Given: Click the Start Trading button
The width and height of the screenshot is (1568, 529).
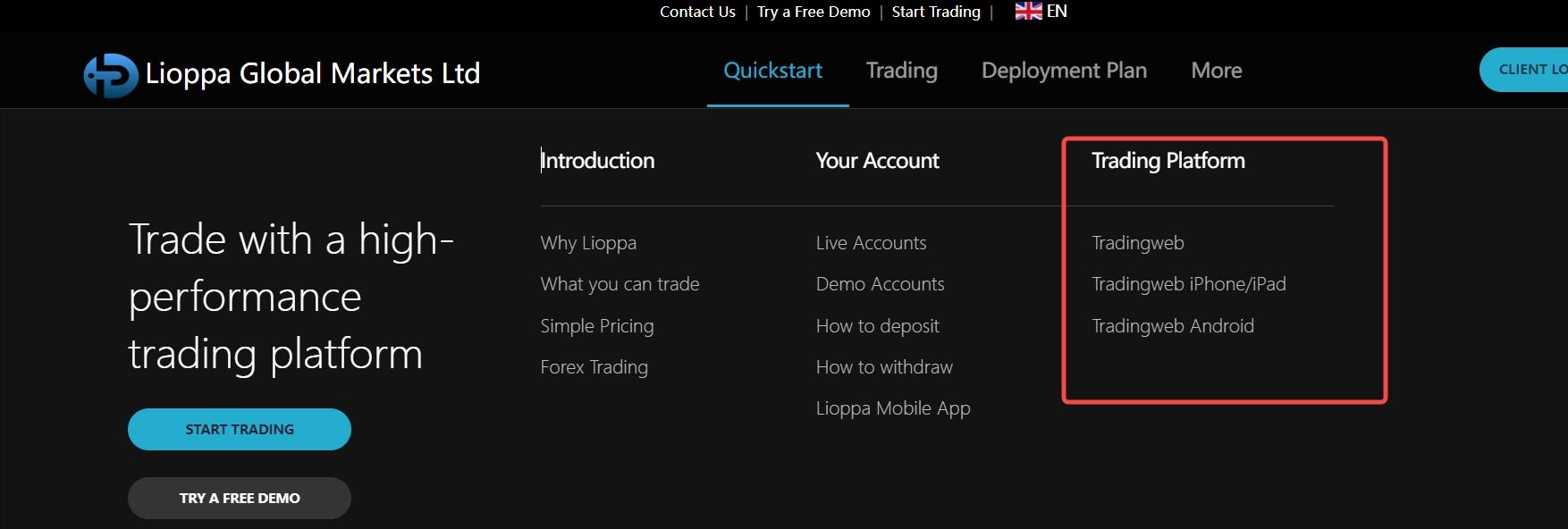Looking at the screenshot, I should click(240, 429).
